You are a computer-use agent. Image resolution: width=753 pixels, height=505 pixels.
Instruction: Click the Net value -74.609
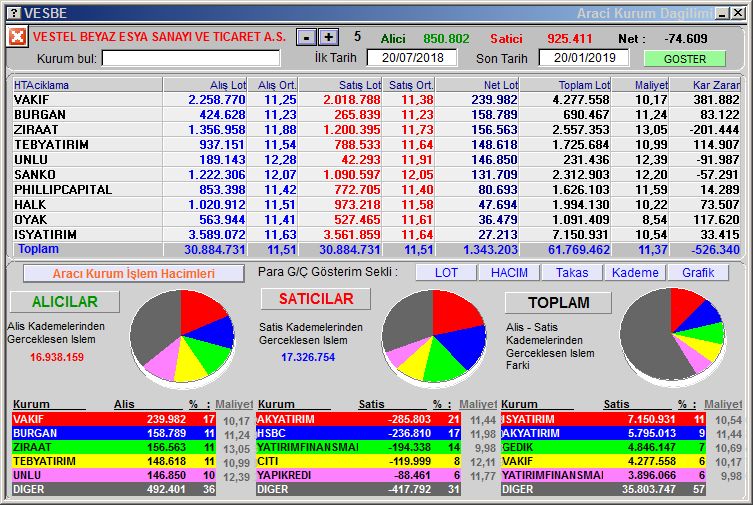point(686,38)
